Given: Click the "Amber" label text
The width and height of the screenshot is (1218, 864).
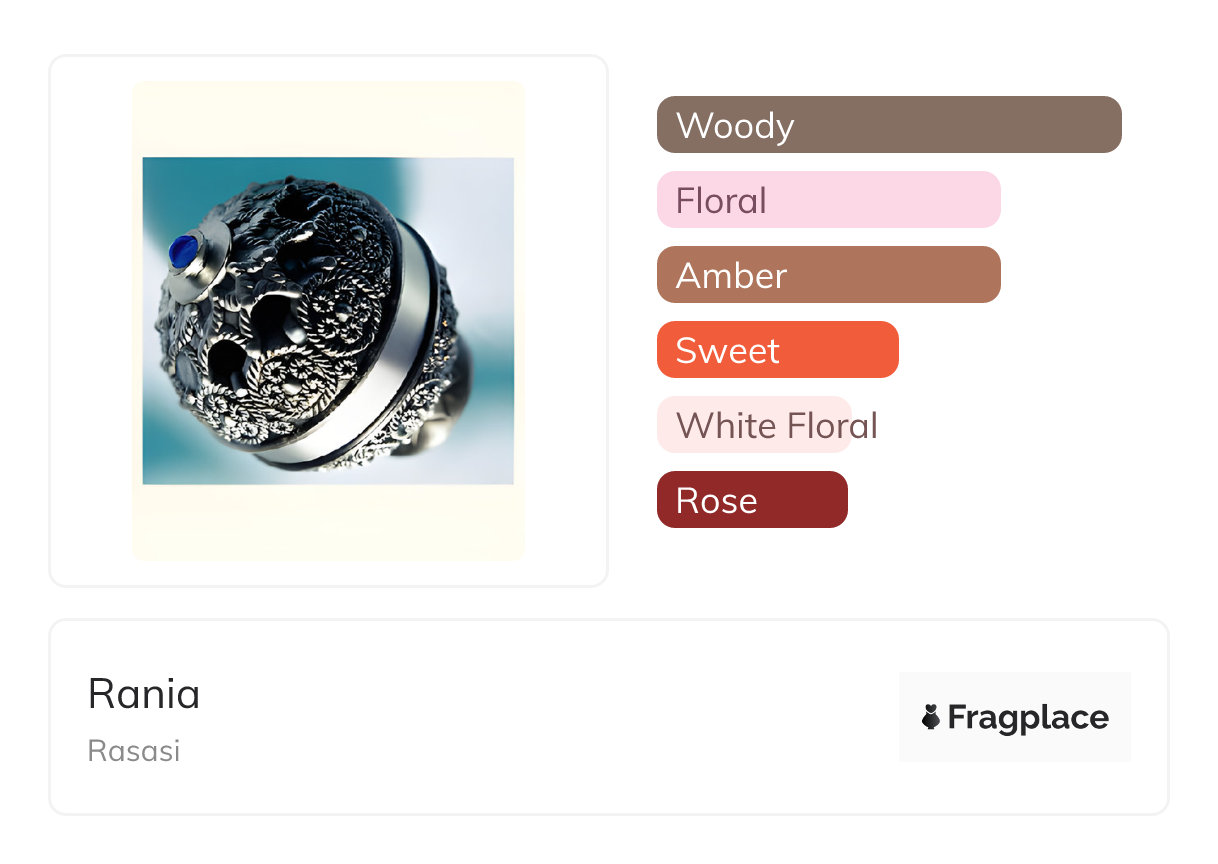Looking at the screenshot, I should coord(731,276).
